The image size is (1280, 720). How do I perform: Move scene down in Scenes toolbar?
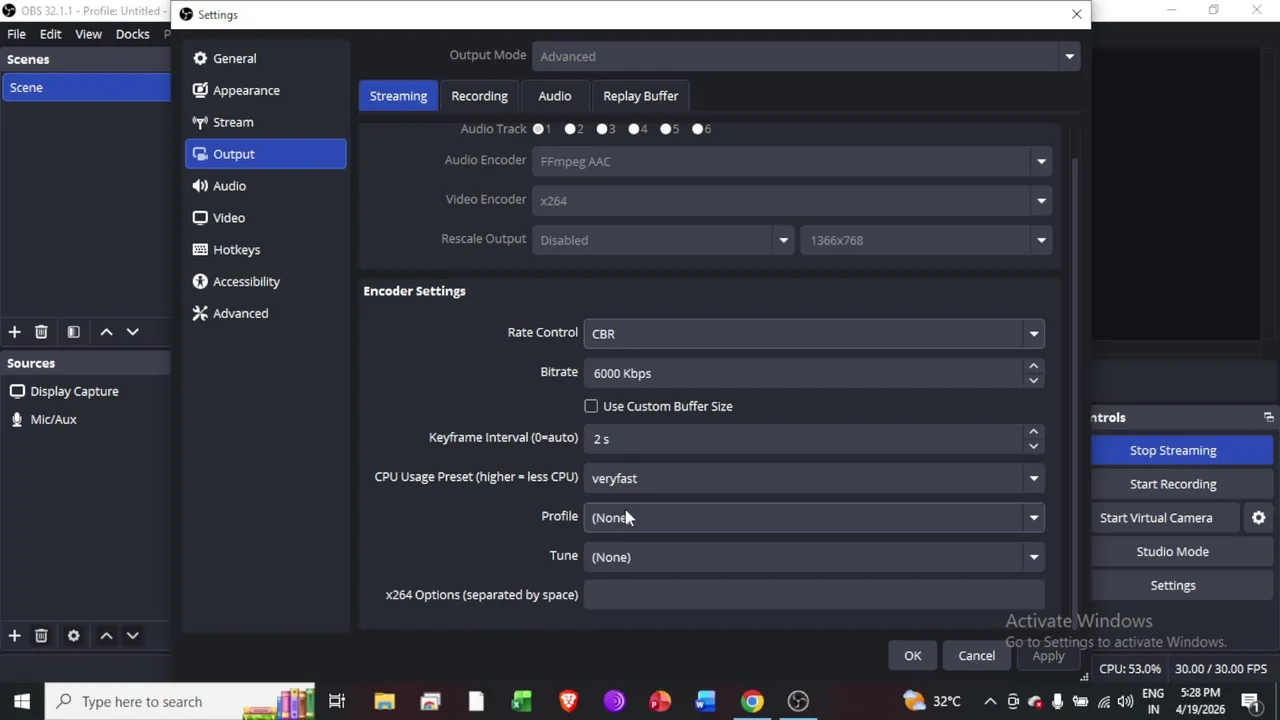pyautogui.click(x=132, y=332)
